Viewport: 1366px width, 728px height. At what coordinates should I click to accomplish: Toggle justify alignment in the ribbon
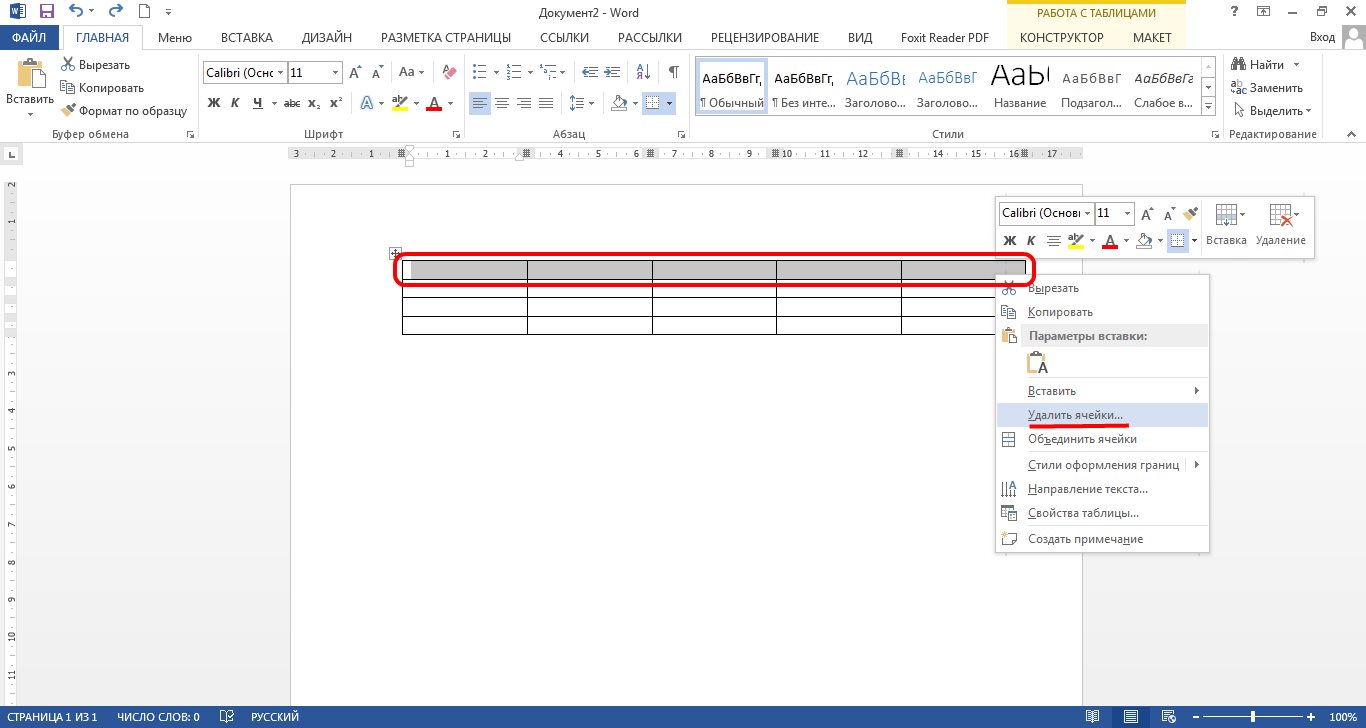pos(546,103)
